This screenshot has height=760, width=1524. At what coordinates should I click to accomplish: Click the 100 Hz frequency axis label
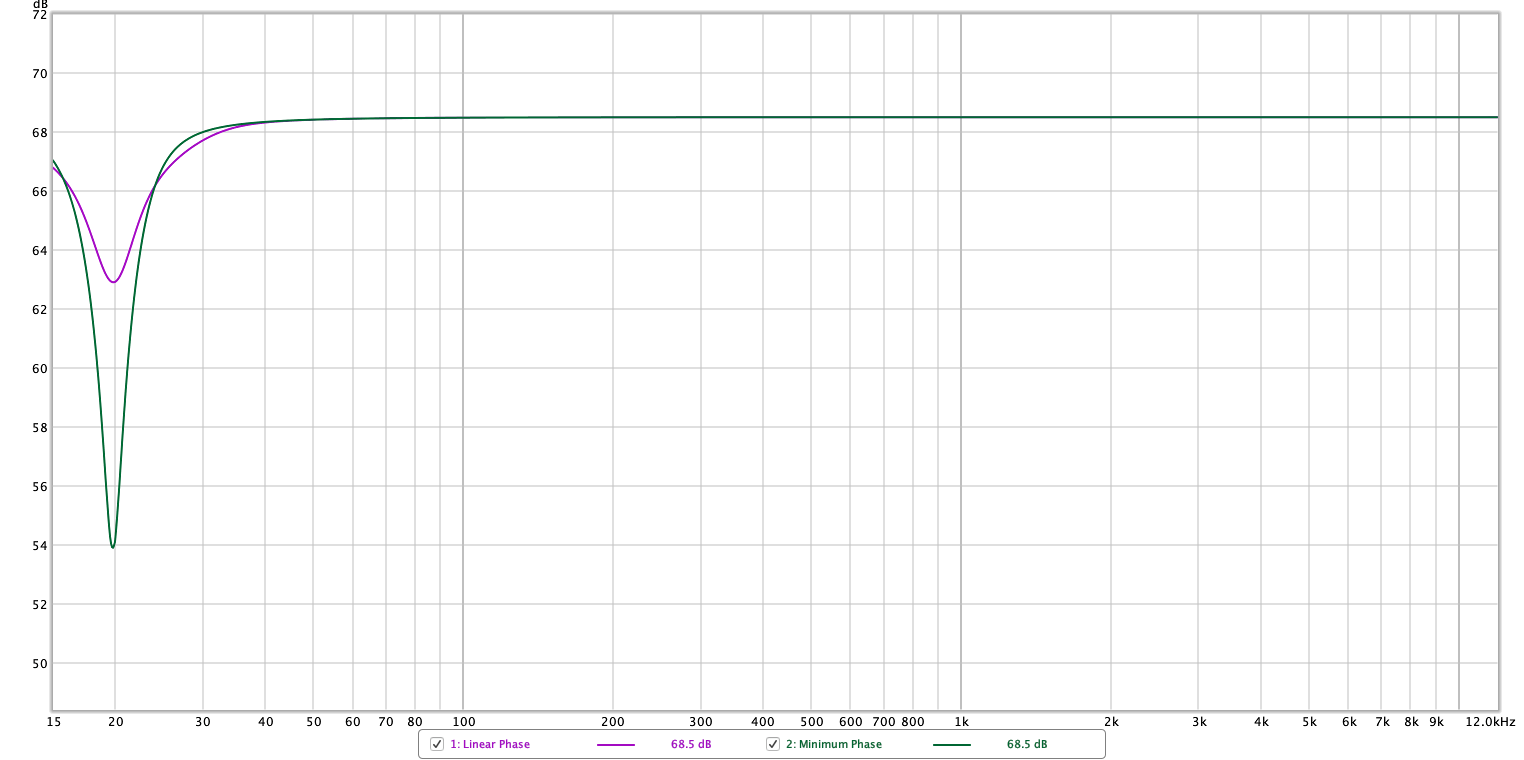click(x=463, y=721)
